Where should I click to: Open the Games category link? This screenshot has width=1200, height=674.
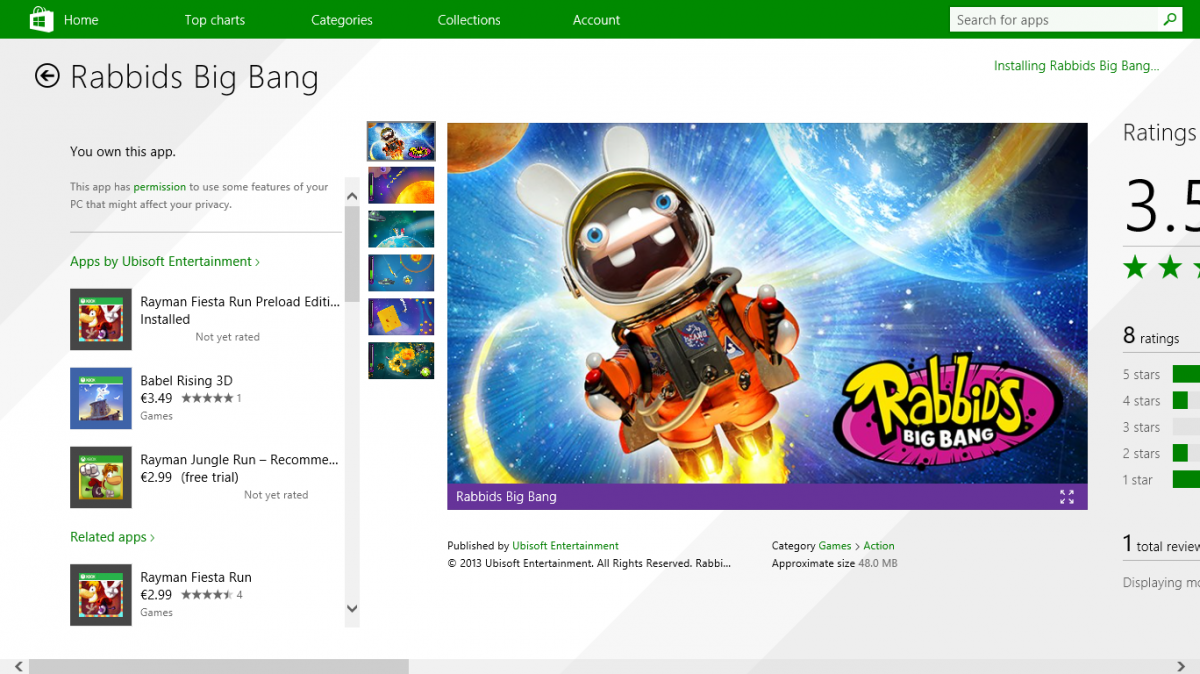pos(835,546)
